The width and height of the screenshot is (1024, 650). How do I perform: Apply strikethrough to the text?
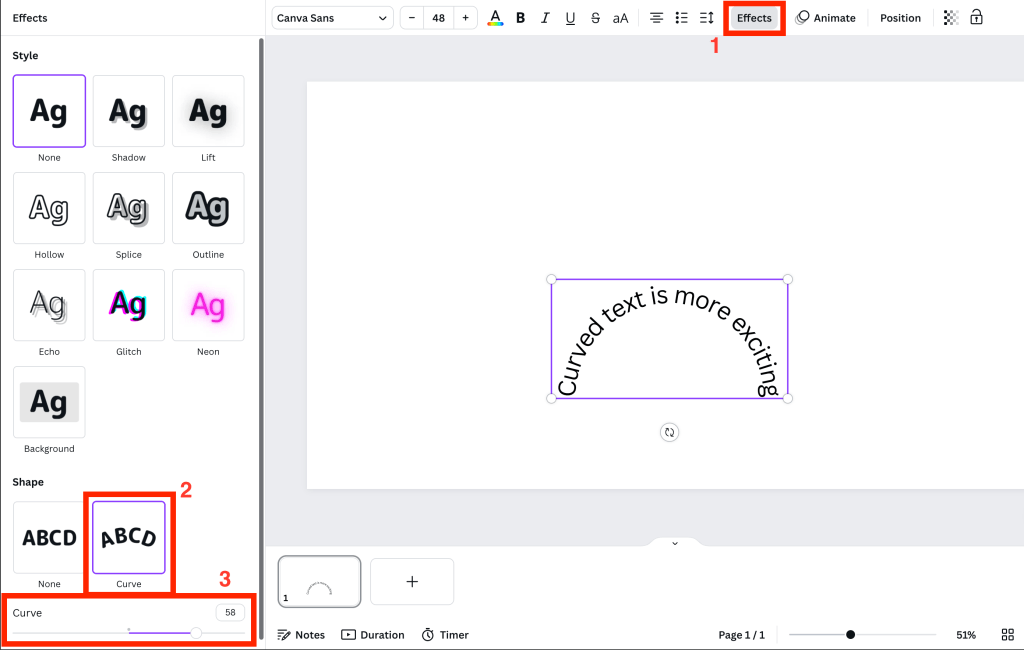point(595,18)
